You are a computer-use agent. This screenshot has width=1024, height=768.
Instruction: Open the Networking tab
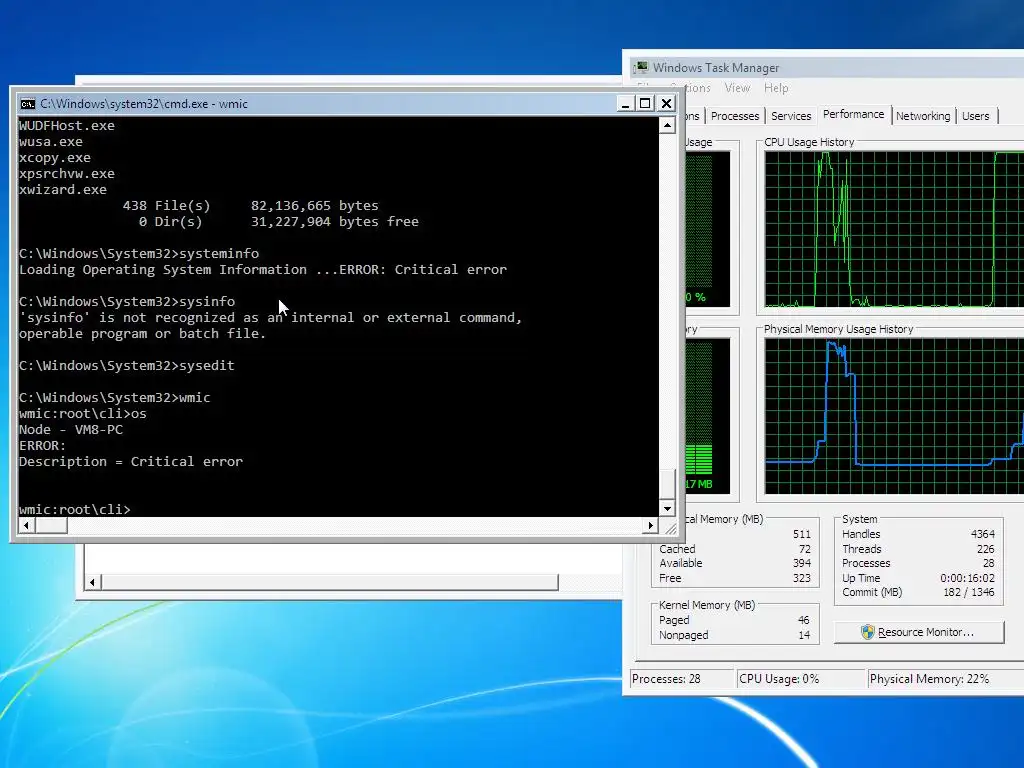click(x=923, y=116)
